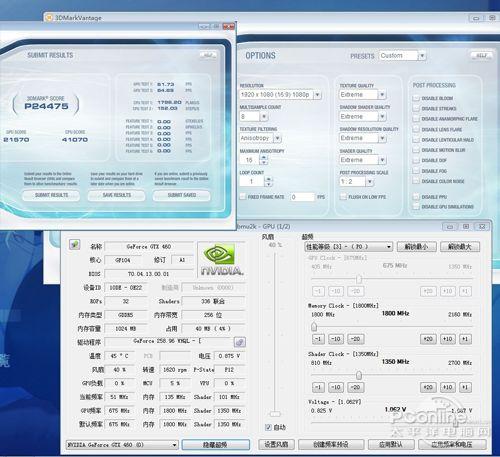Open HELP in the Submit Results window
Screen dimensions: 500x457
click(208, 55)
